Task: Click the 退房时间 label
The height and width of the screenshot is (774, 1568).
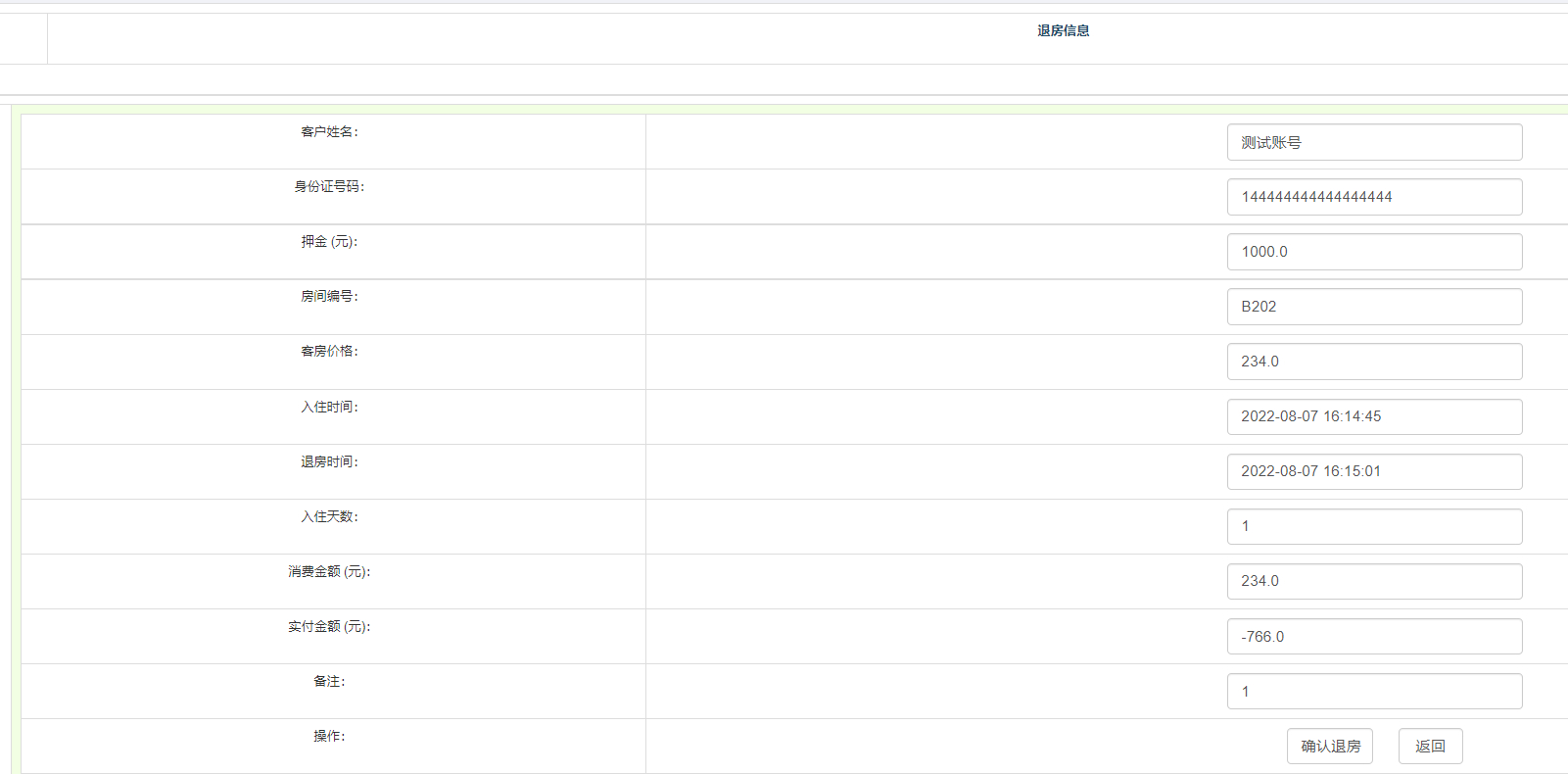Action: tap(330, 461)
